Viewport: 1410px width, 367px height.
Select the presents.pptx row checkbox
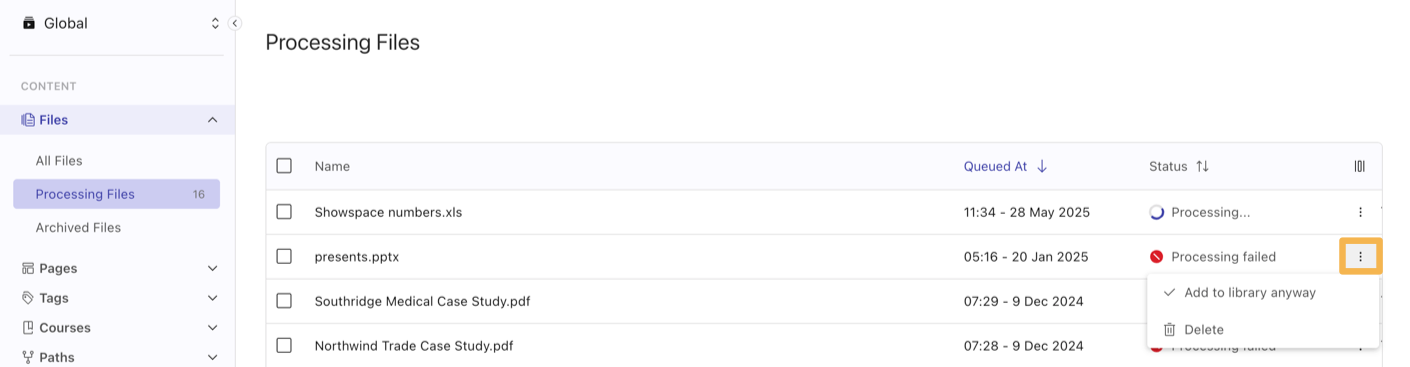284,257
